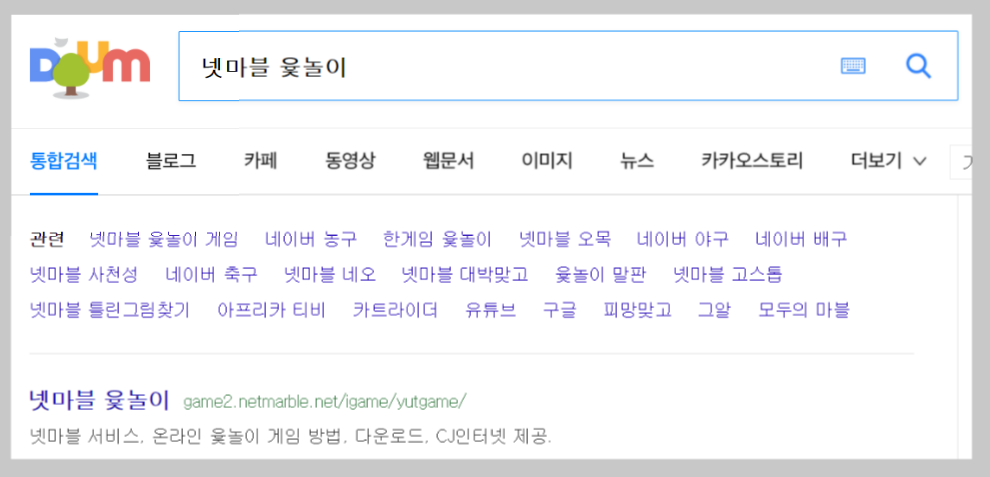Click related search 네이버 축구
Image resolution: width=990 pixels, height=477 pixels.
tap(212, 275)
